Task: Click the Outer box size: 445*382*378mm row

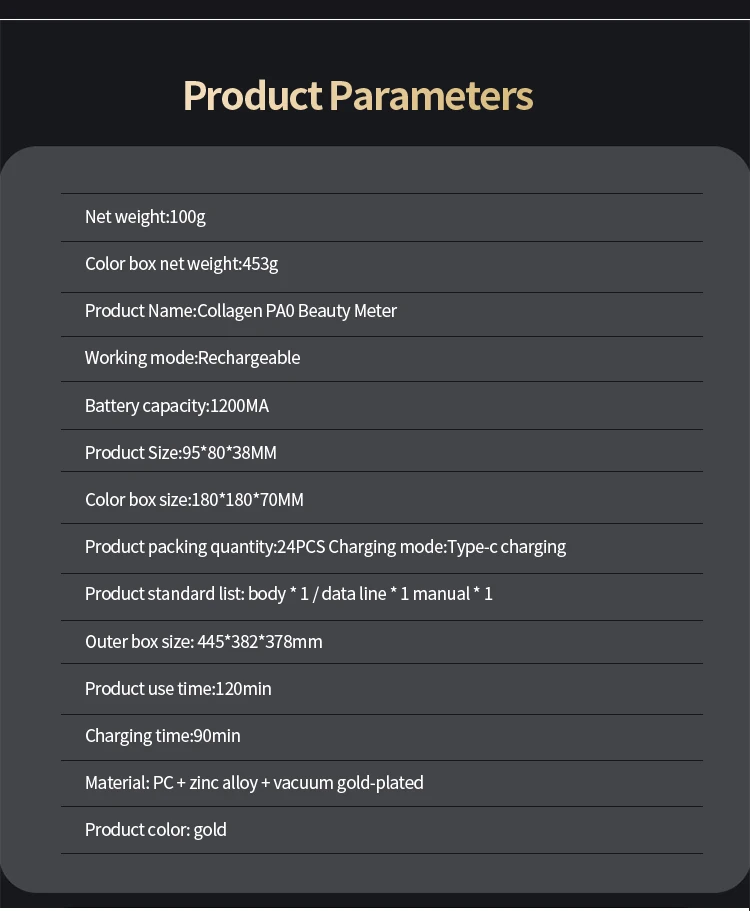Action: point(203,642)
